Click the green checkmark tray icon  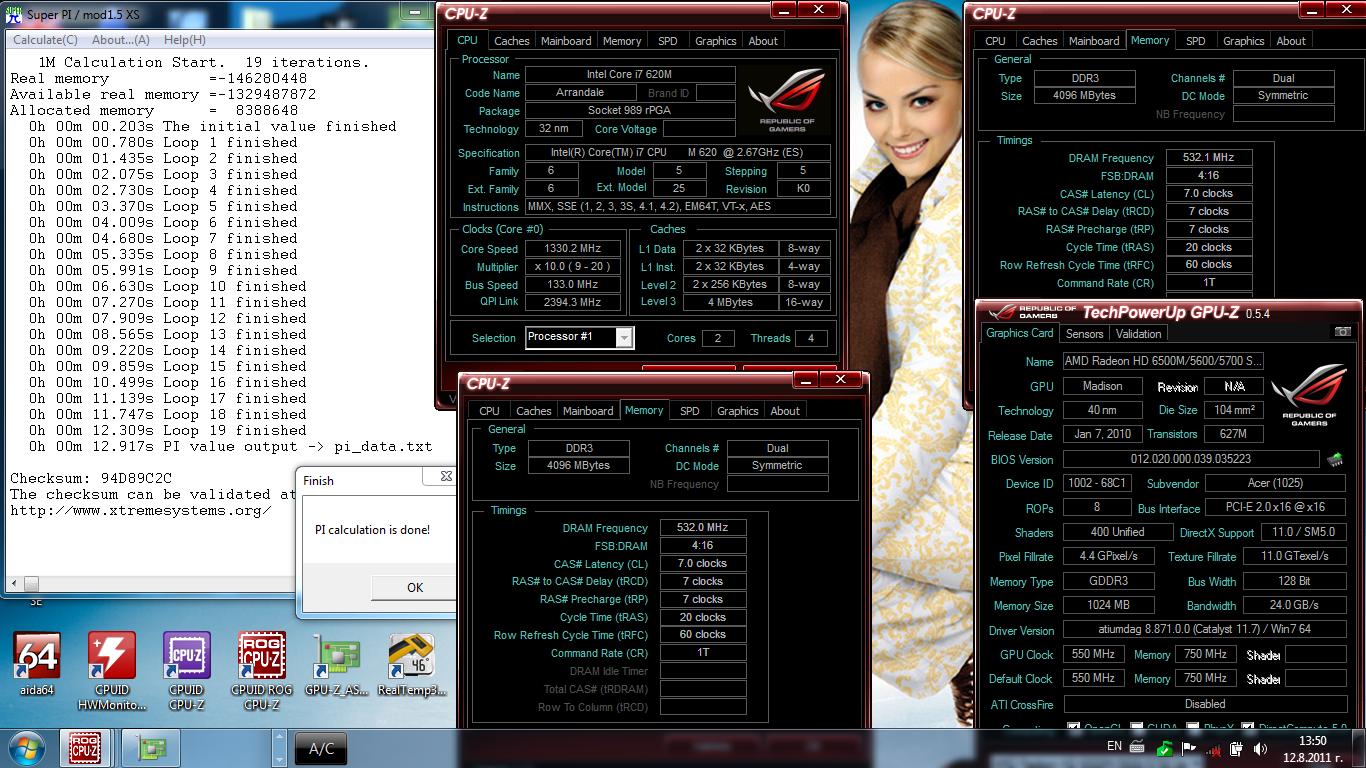[1164, 748]
